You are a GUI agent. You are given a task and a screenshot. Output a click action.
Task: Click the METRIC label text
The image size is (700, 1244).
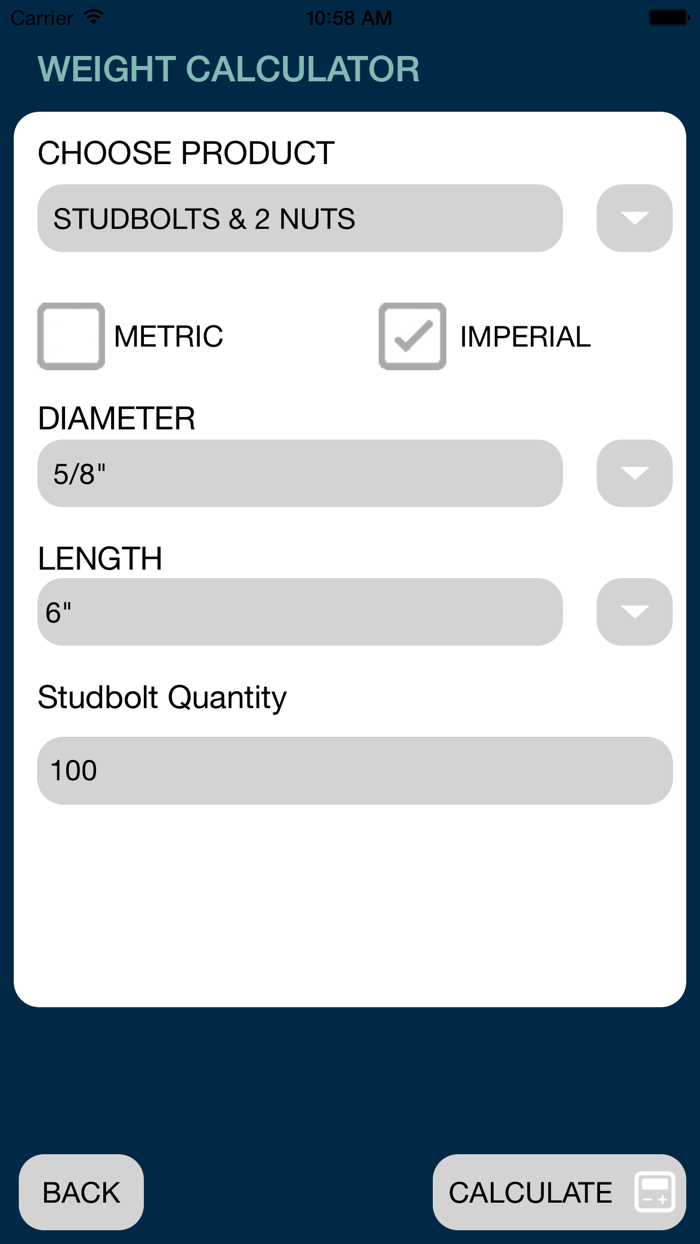169,336
